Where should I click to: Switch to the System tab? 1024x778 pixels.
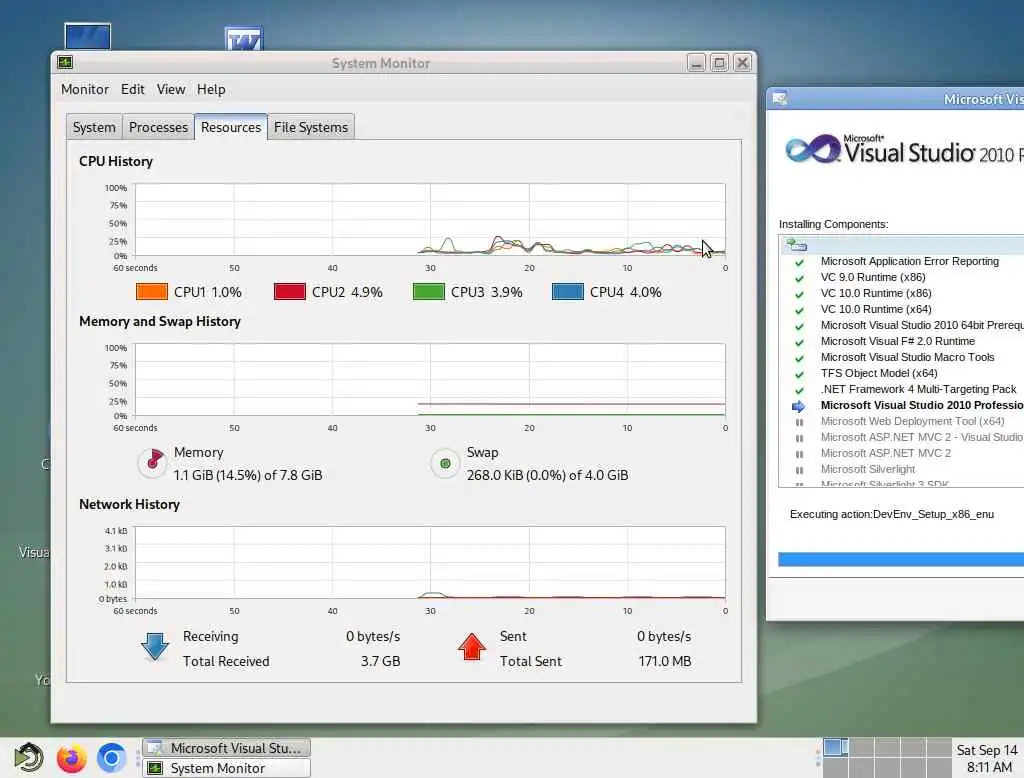tap(94, 127)
